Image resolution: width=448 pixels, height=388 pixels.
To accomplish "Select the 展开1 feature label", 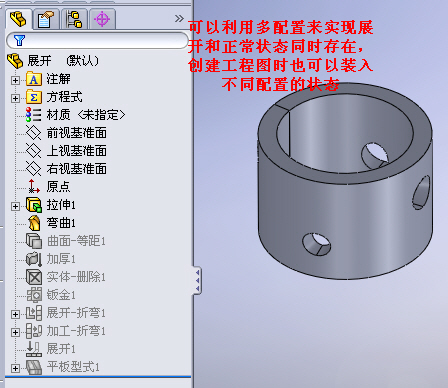I will pyautogui.click(x=61, y=349).
